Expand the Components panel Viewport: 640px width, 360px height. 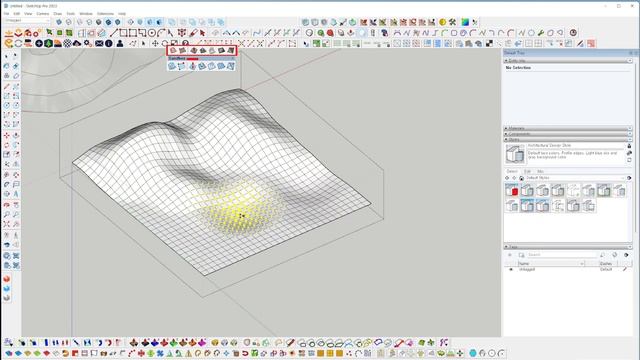567,134
